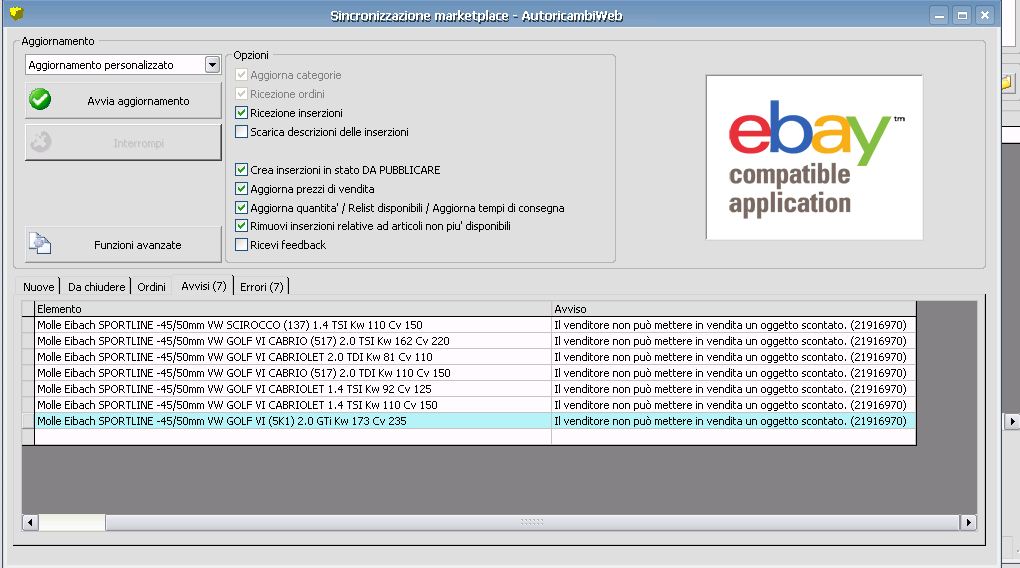The image size is (1020, 568).
Task: Click the right arrow on the background window's scrollbar
Action: (x=1012, y=421)
